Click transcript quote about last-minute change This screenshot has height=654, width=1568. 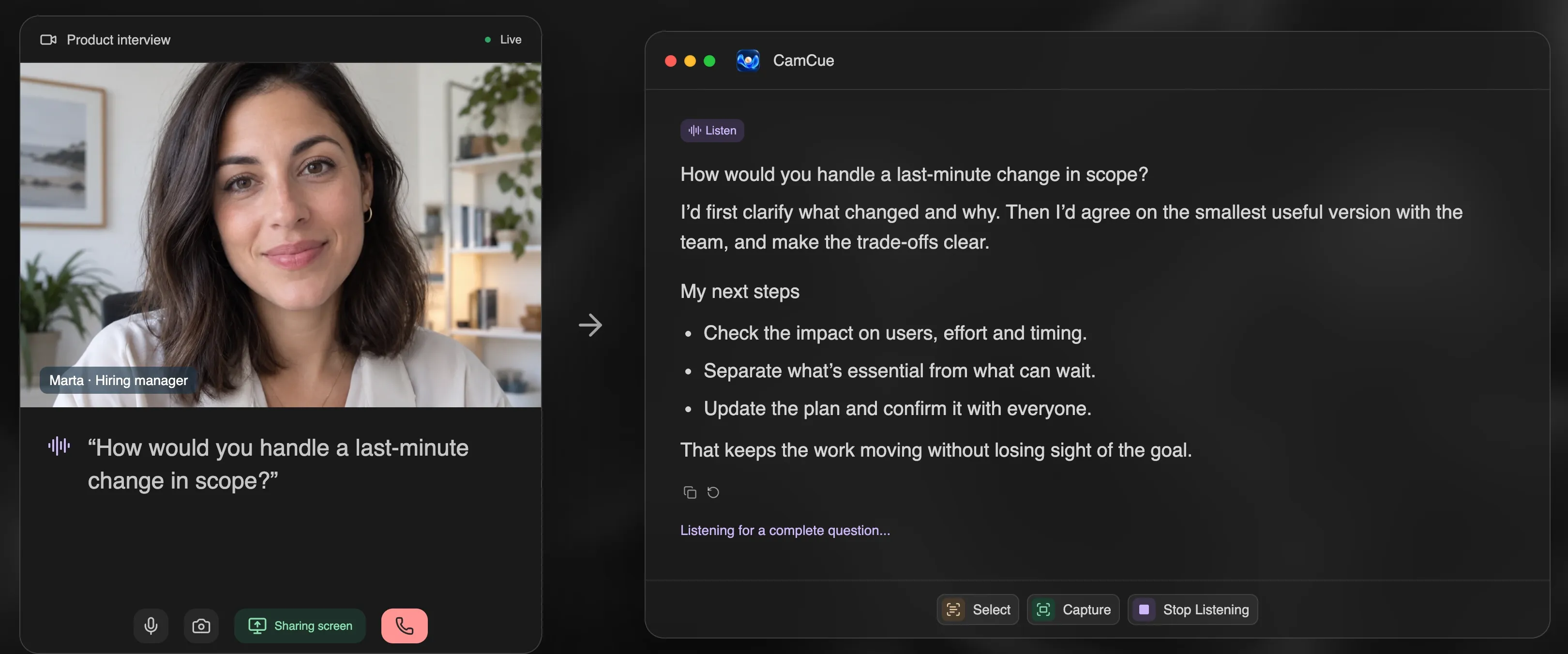[x=278, y=464]
